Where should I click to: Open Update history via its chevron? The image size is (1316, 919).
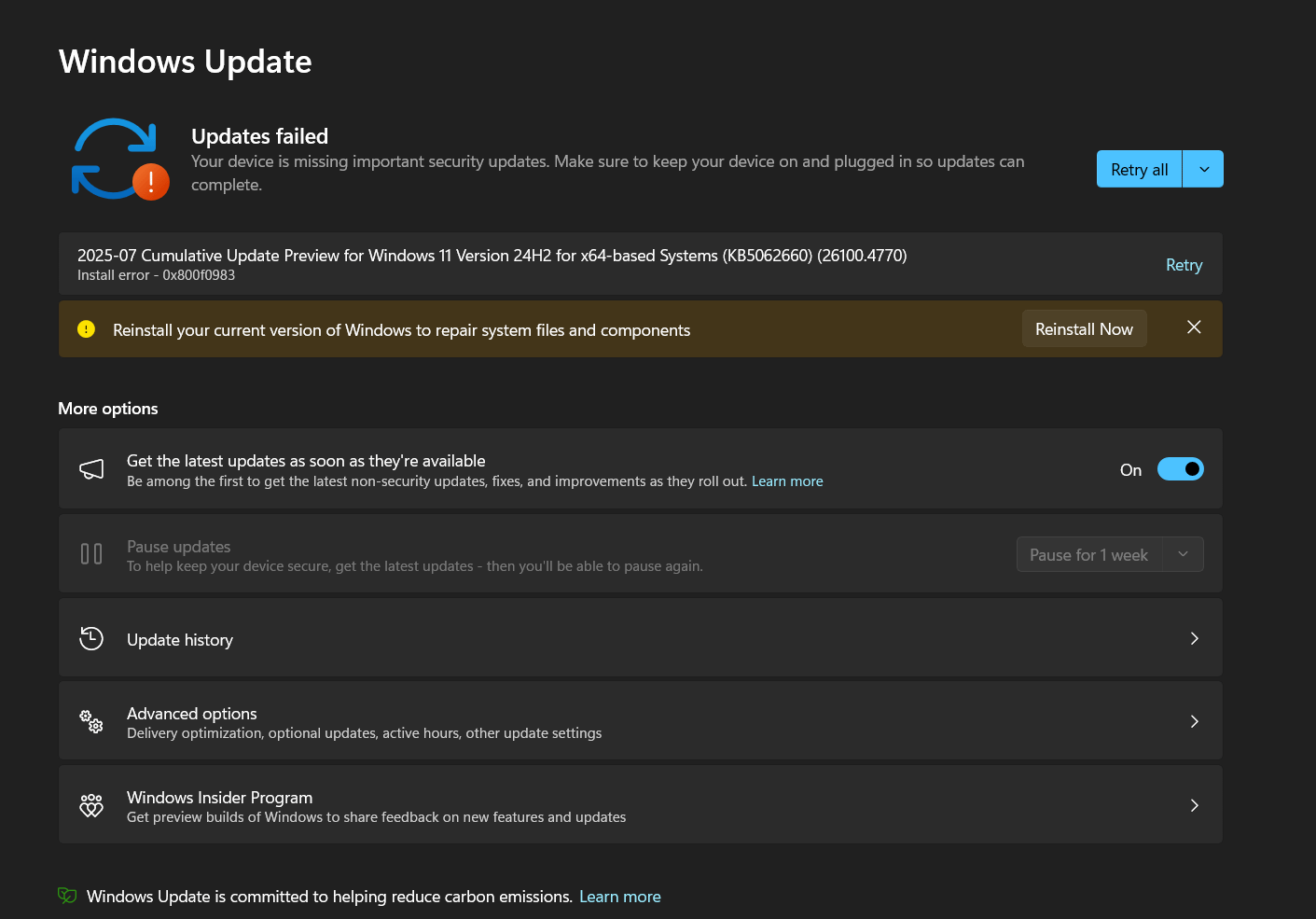pyautogui.click(x=1194, y=638)
